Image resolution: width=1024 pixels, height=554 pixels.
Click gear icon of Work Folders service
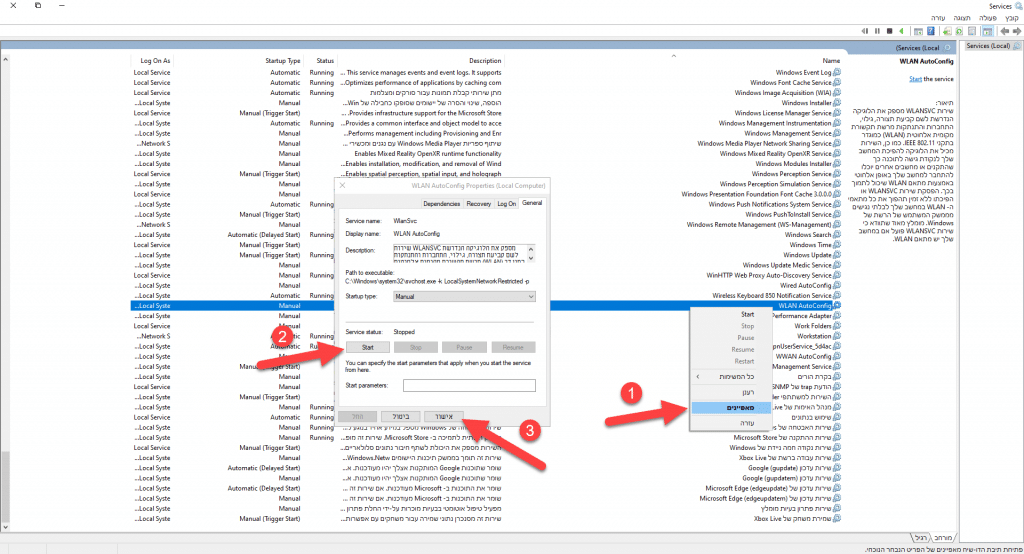[837, 325]
